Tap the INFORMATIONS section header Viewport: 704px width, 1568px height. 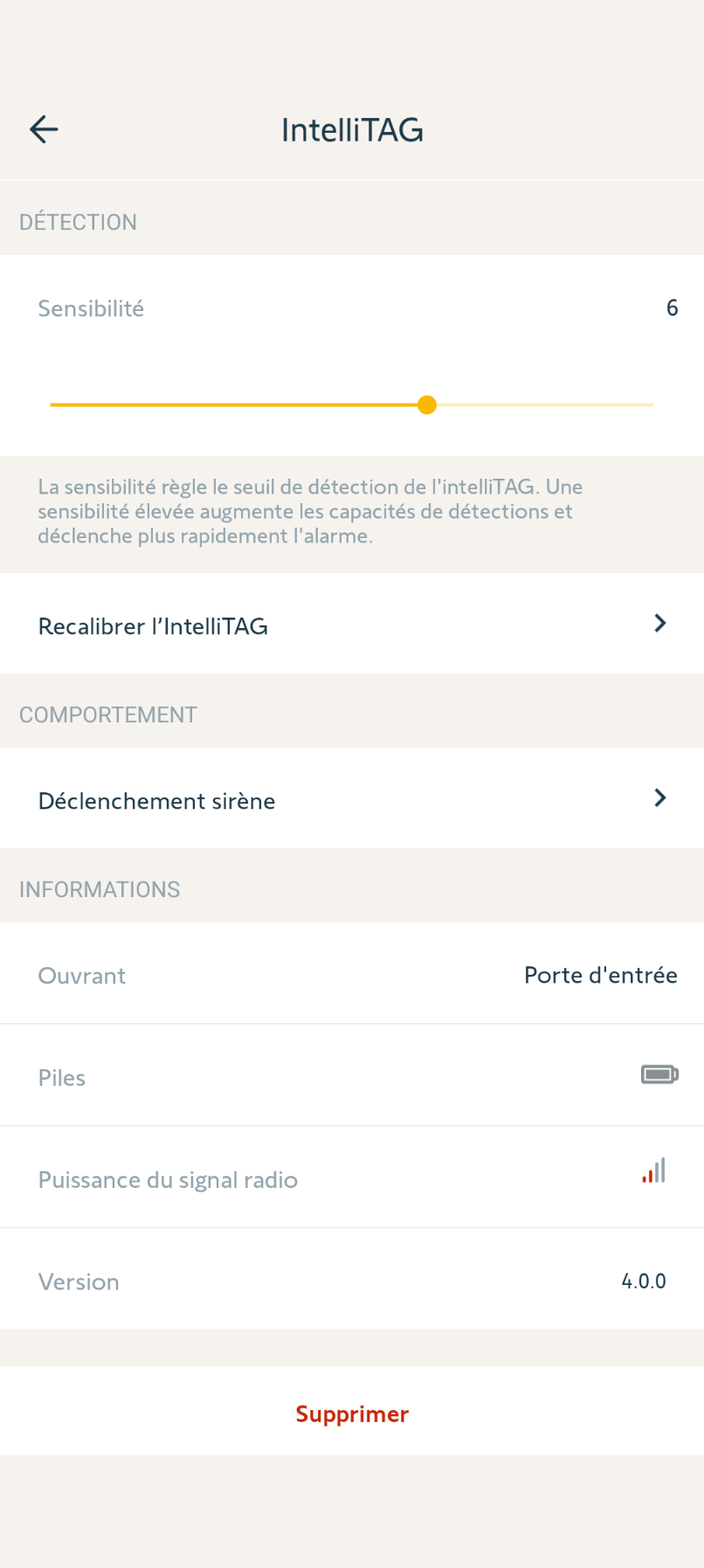tap(100, 889)
